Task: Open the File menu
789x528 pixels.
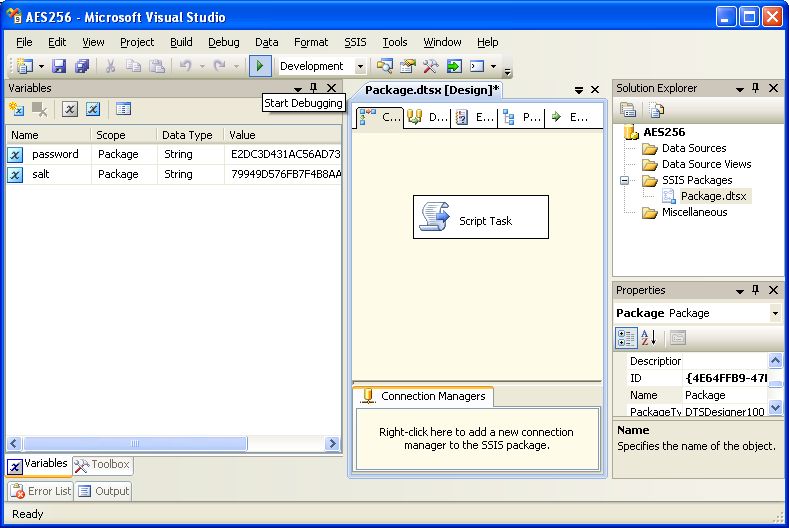Action: 24,42
